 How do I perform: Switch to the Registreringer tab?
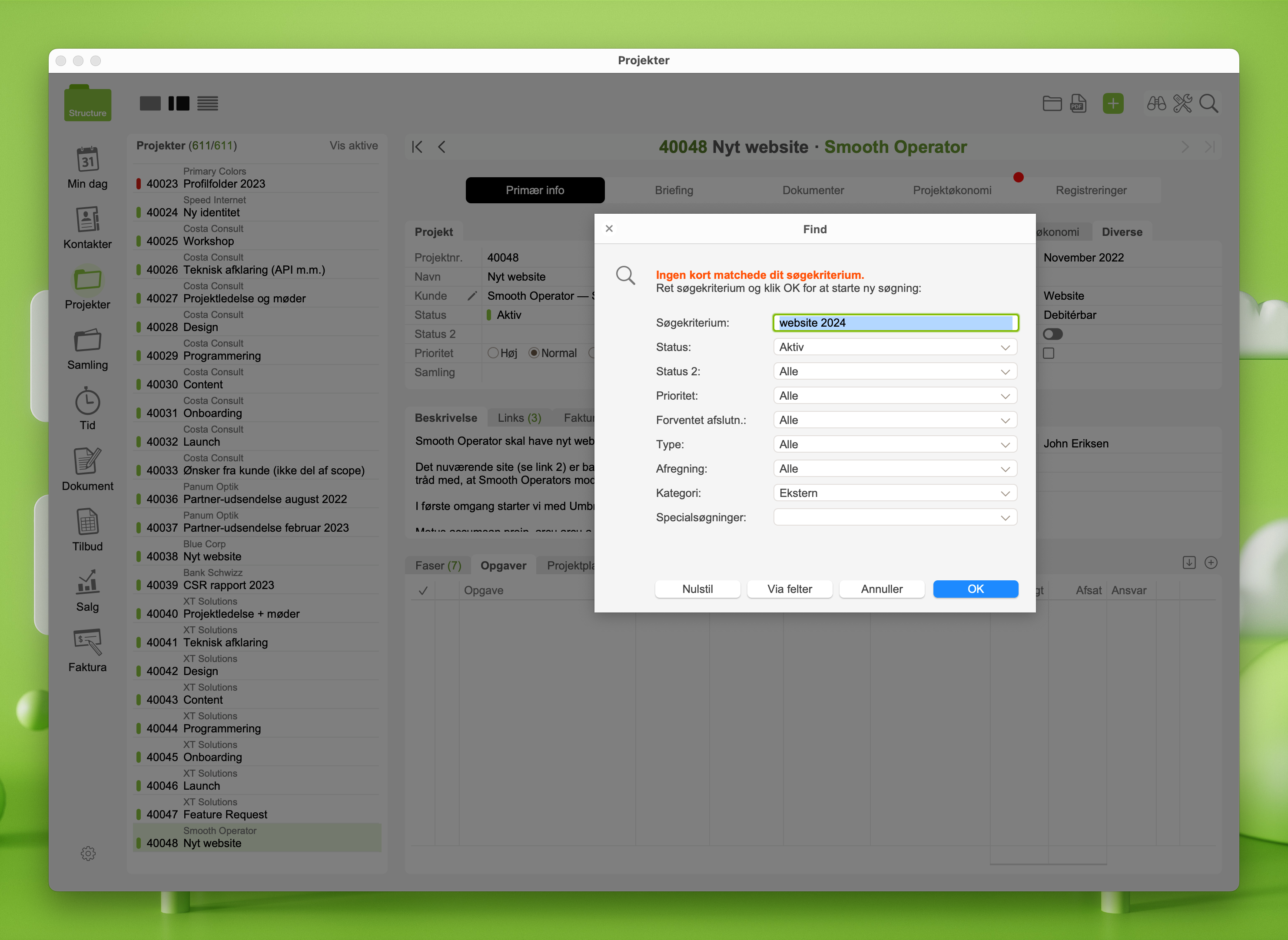(x=1091, y=190)
